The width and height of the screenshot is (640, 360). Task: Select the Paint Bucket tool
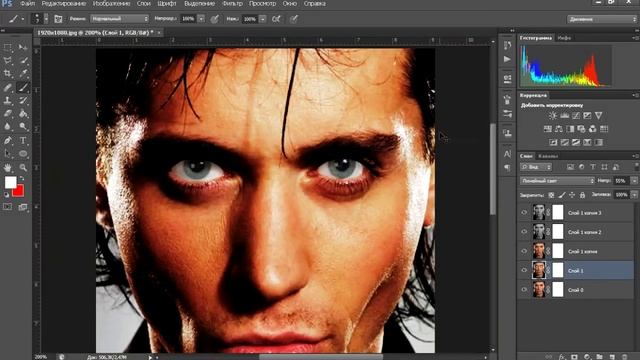(23, 113)
